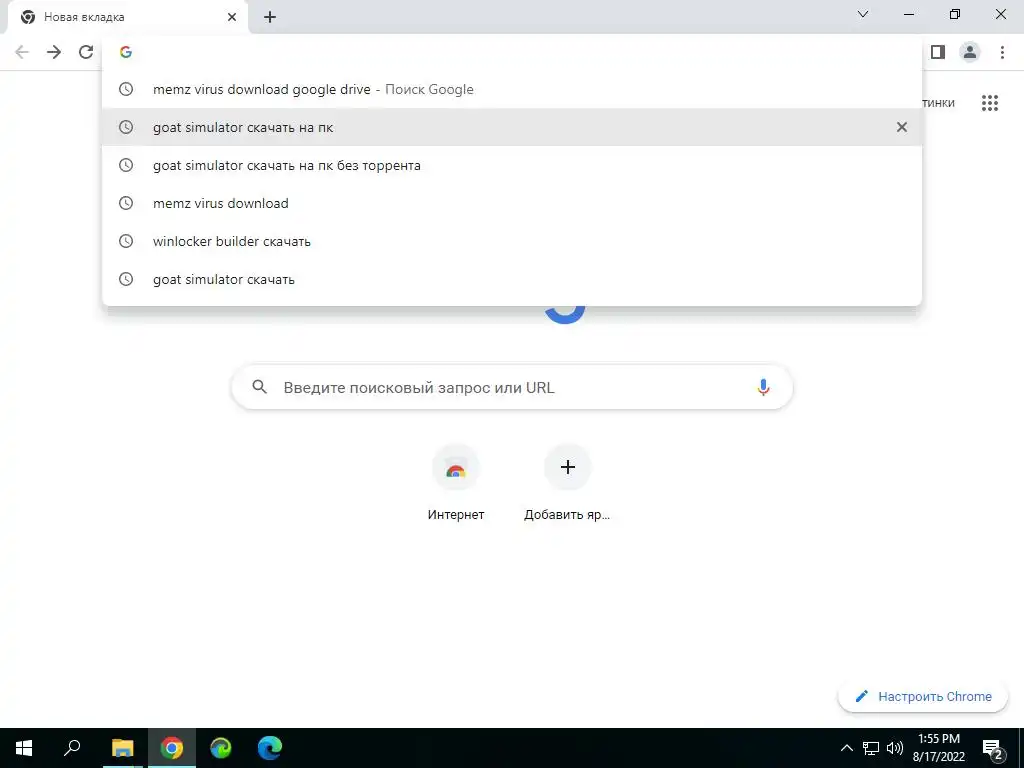Open Windows taskbar search
The image size is (1024, 768).
tap(72, 748)
